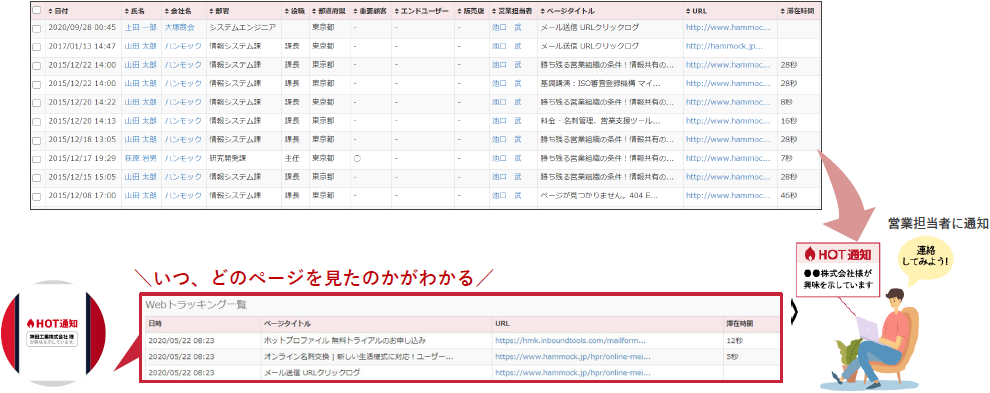Toggle the select-all checkbox in table header

pyautogui.click(x=37, y=10)
